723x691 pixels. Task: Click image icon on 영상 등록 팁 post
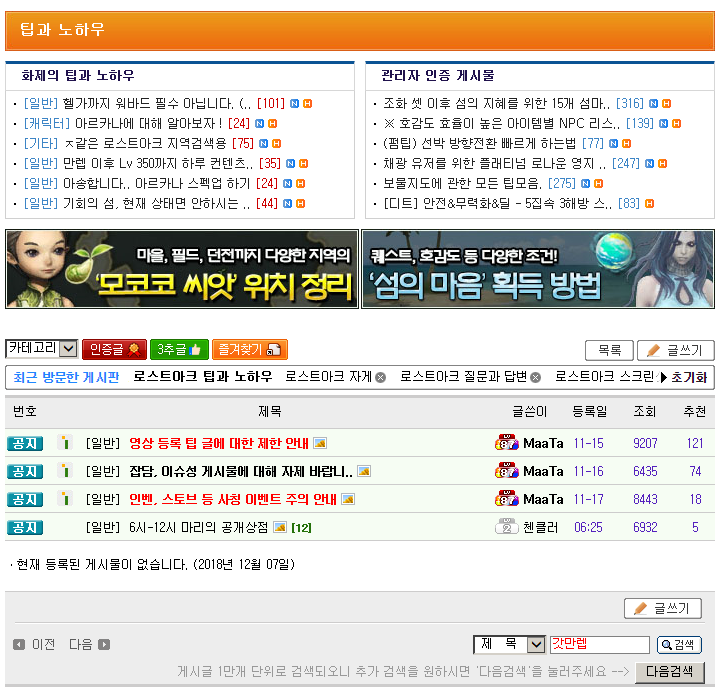point(320,443)
